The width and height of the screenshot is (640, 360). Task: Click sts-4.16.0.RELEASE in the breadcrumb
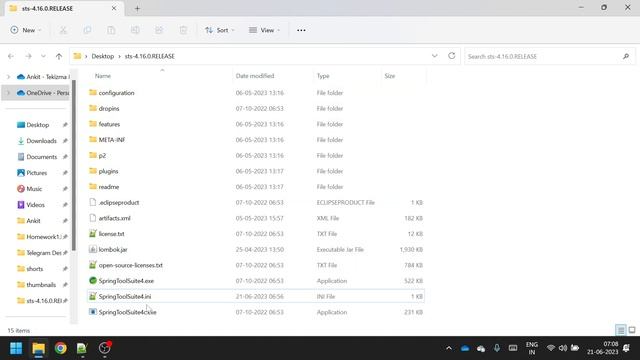(x=149, y=56)
